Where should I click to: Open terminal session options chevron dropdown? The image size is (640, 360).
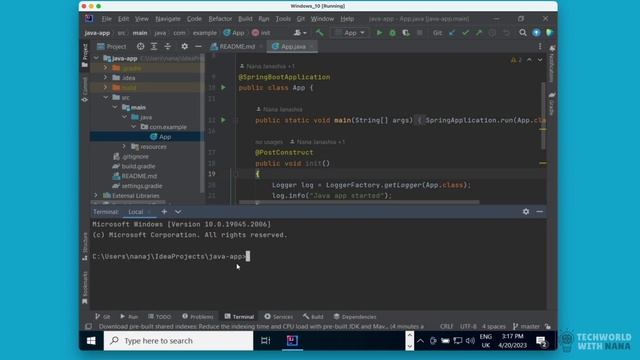178,211
